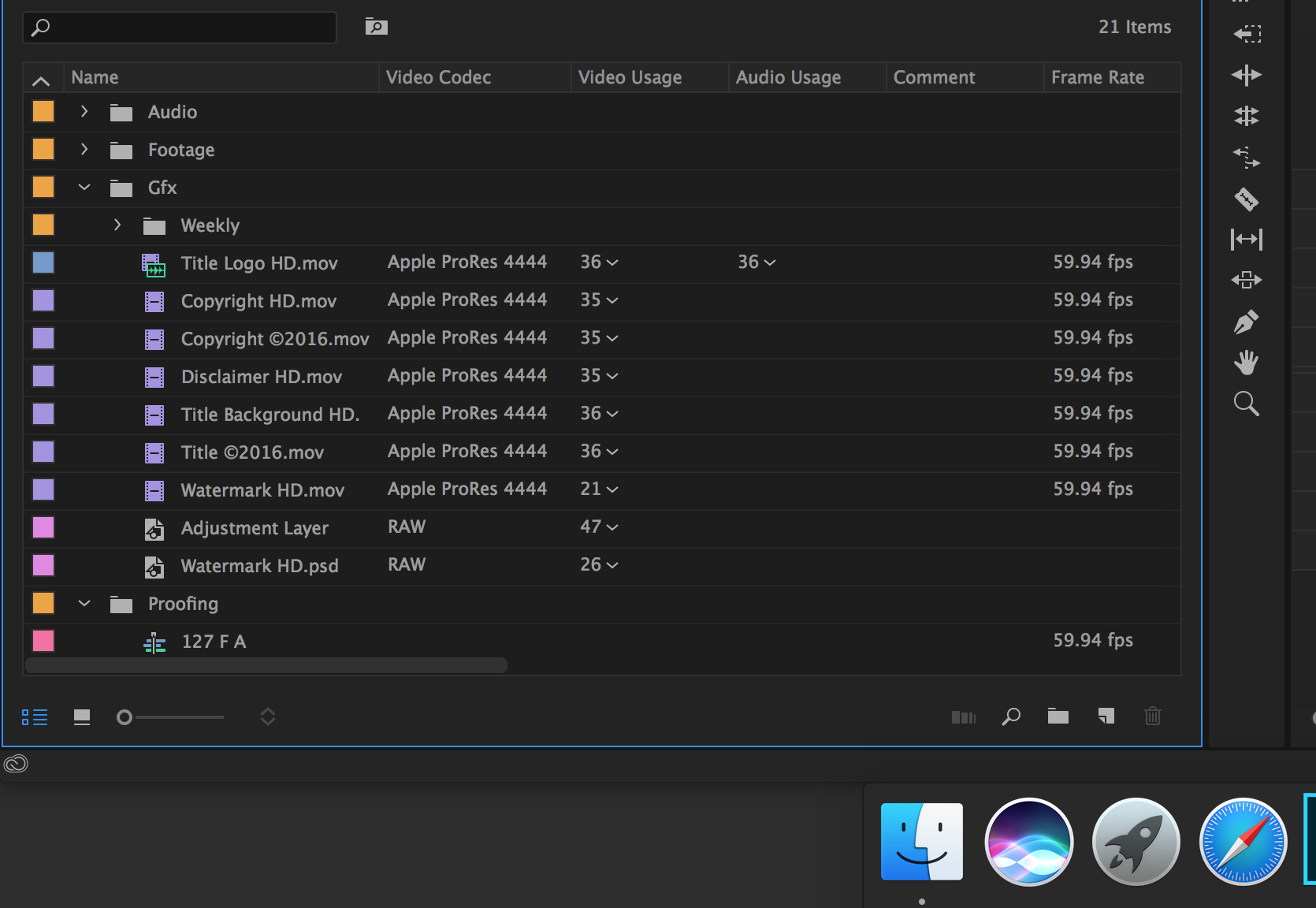
Task: Select Copyright ©2016.mov clip
Action: tap(275, 339)
